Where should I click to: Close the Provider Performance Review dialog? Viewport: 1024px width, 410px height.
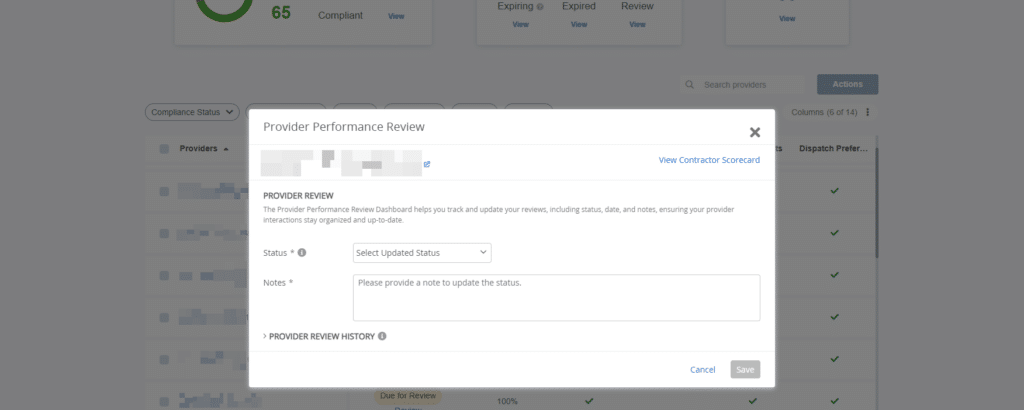click(x=755, y=132)
